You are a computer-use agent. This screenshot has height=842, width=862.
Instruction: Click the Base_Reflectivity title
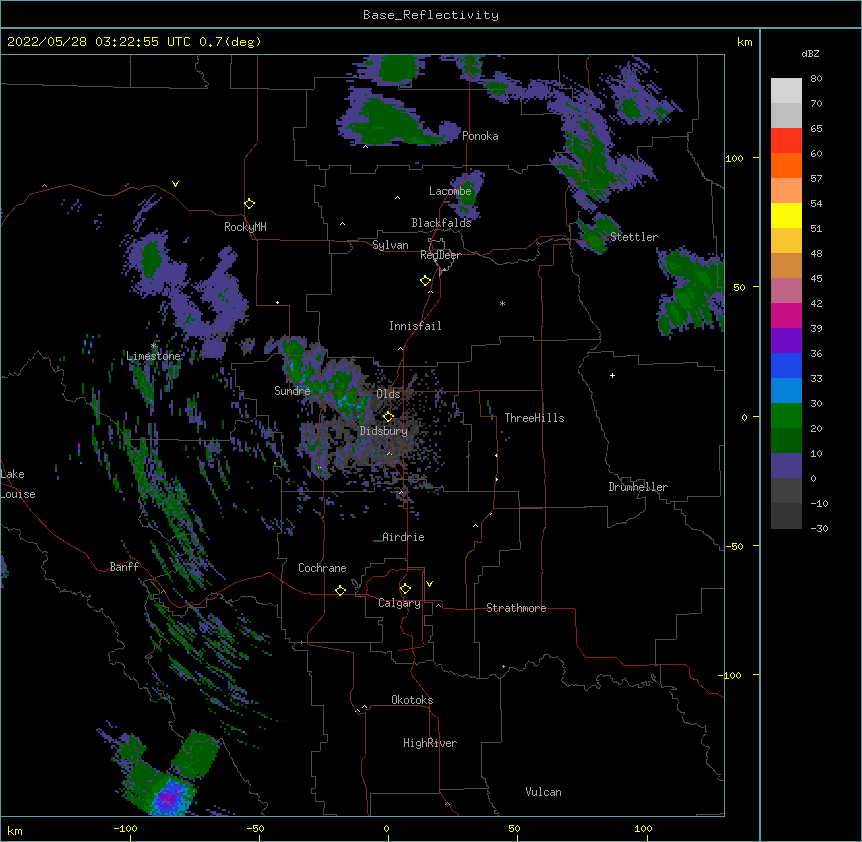click(431, 15)
